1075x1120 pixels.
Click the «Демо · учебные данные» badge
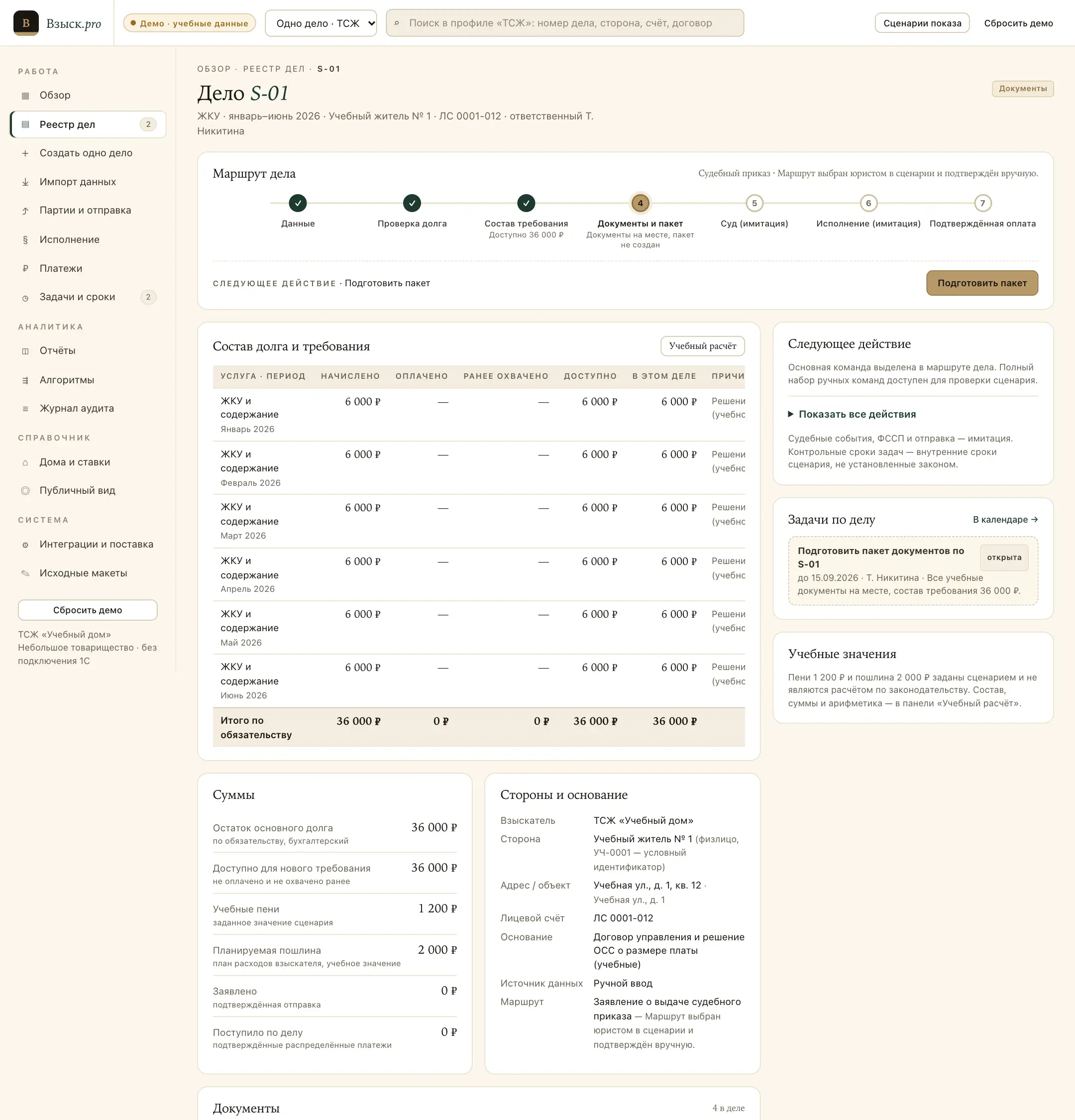click(x=190, y=23)
